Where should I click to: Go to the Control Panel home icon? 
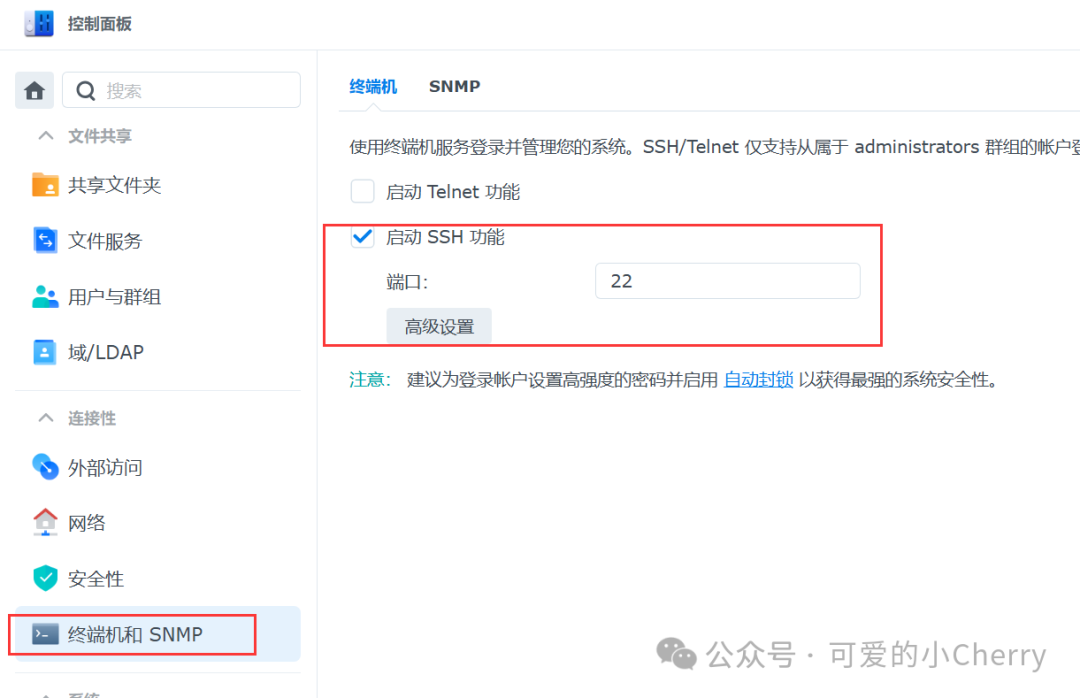click(34, 90)
